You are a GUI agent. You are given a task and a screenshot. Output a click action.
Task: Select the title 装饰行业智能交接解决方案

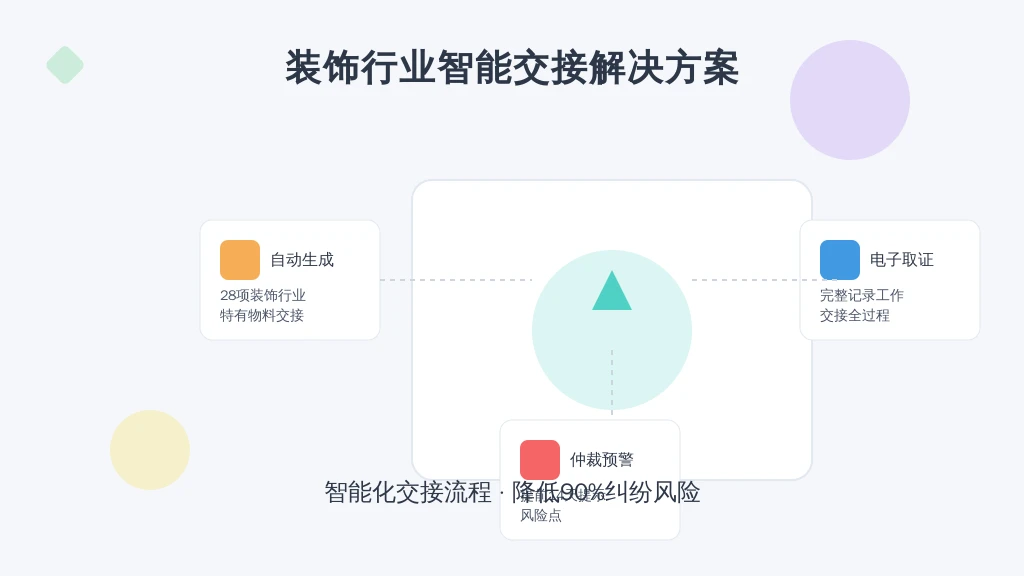click(512, 68)
